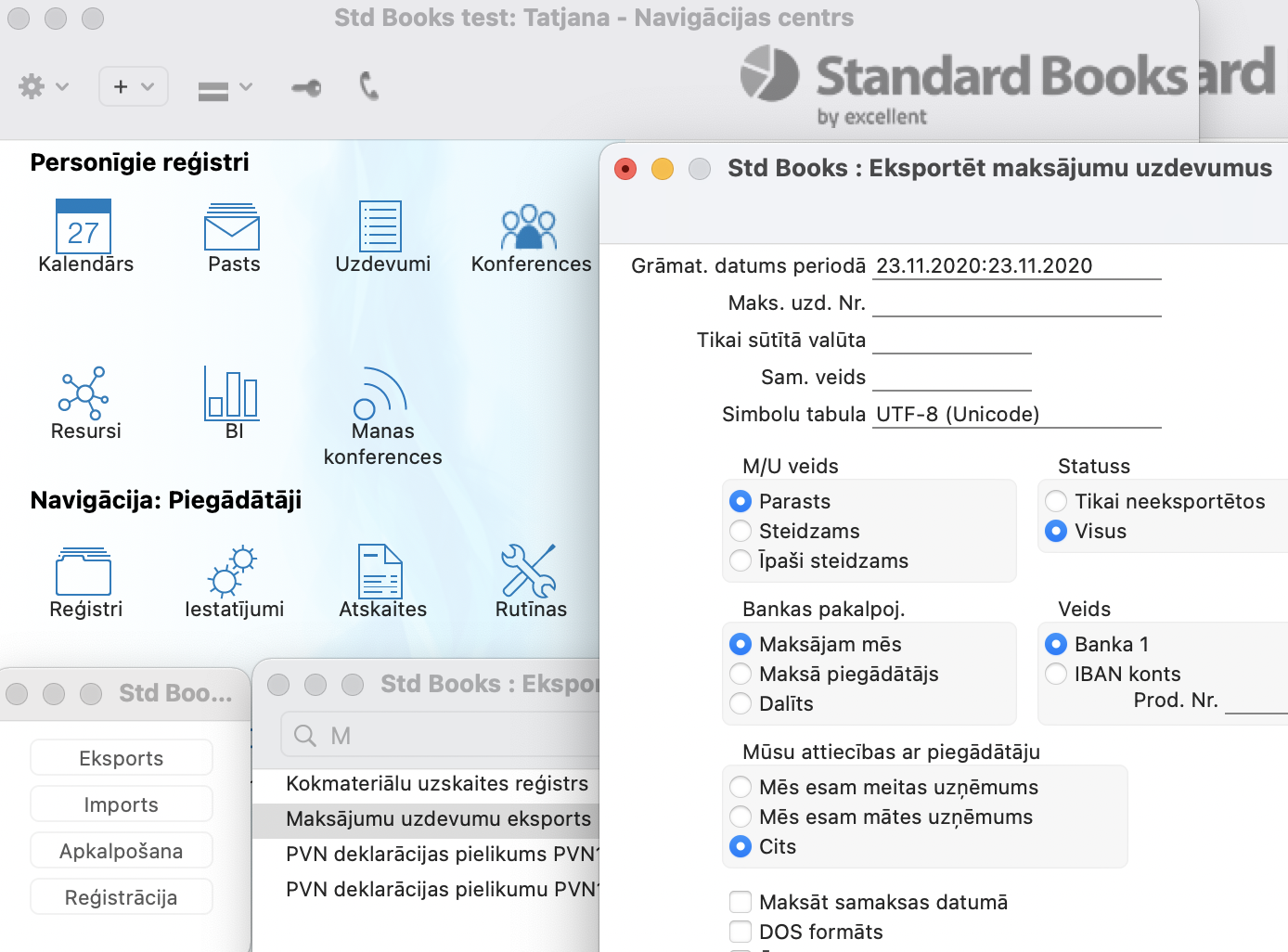
Task: Select Kokmateriālu uzskaites reģistrs list item
Action: [436, 783]
